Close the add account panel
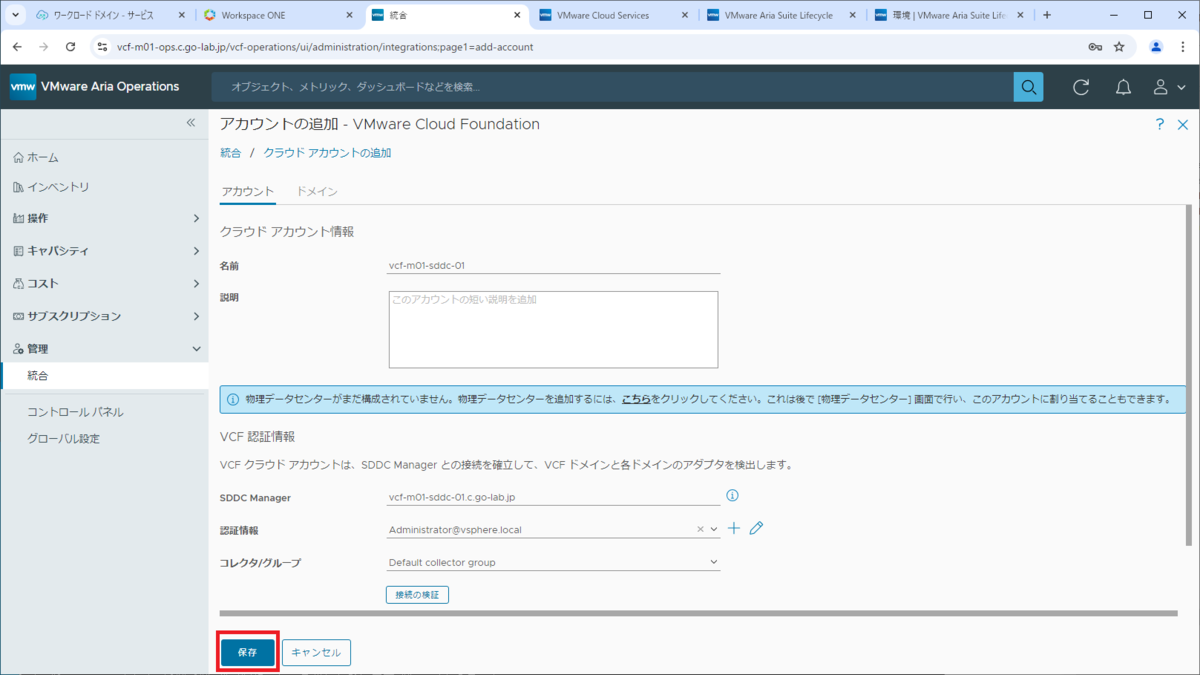This screenshot has width=1200, height=675. pyautogui.click(x=1183, y=124)
